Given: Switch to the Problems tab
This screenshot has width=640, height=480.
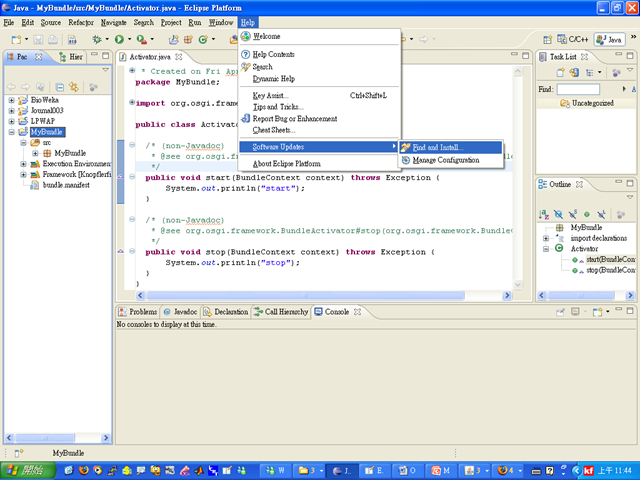Looking at the screenshot, I should pos(138,312).
